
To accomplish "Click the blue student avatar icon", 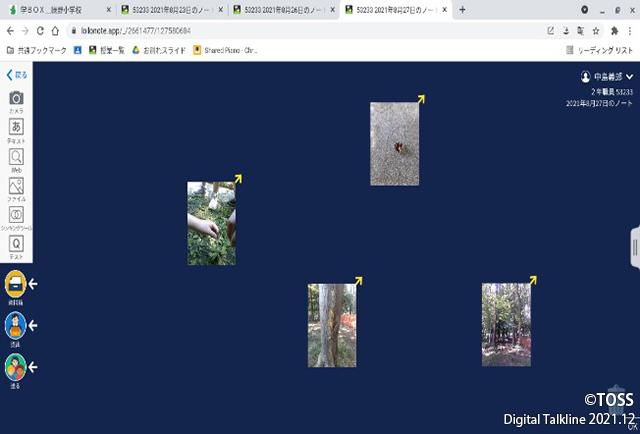I will [x=15, y=325].
